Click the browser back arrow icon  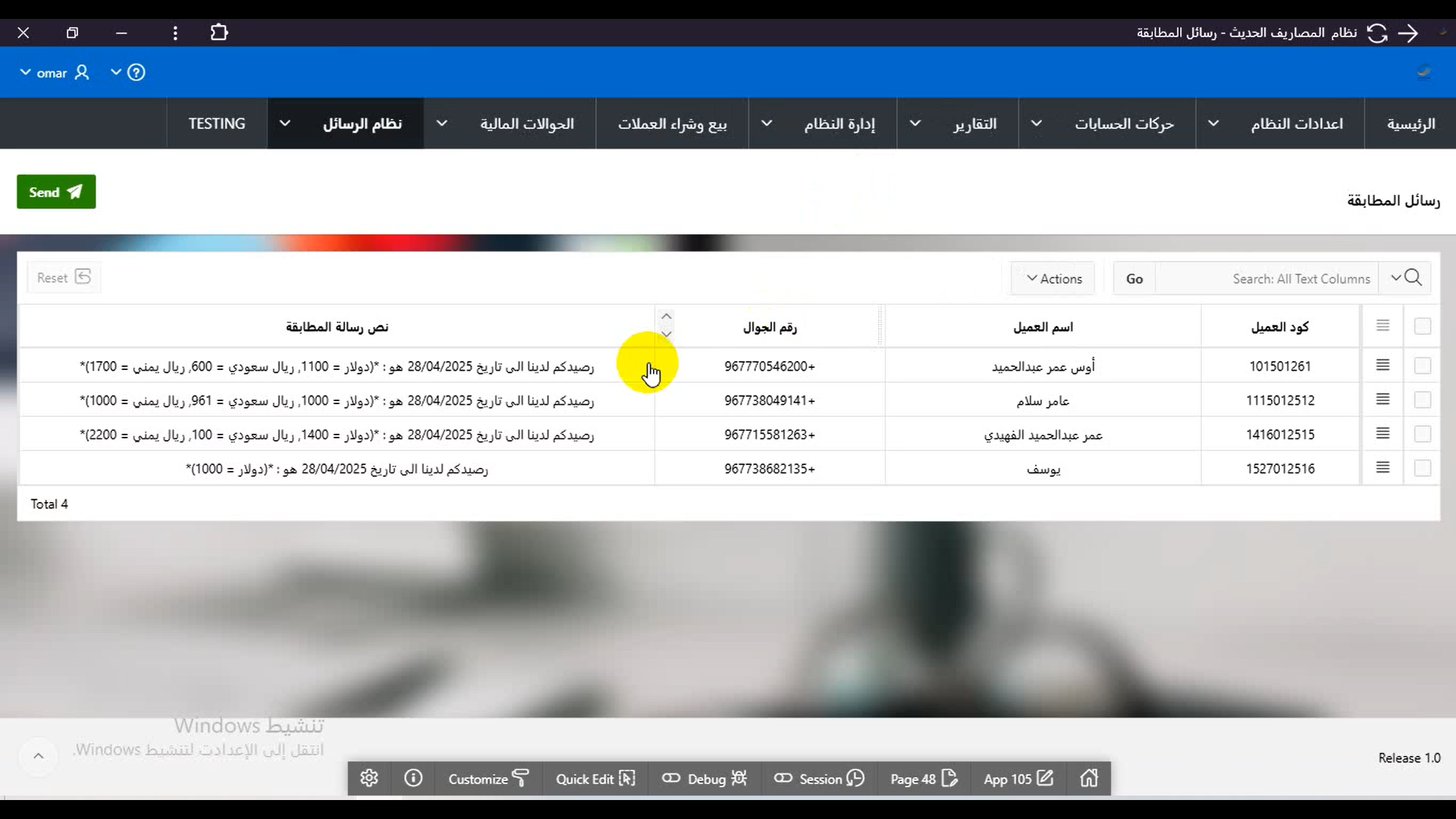coord(1408,33)
